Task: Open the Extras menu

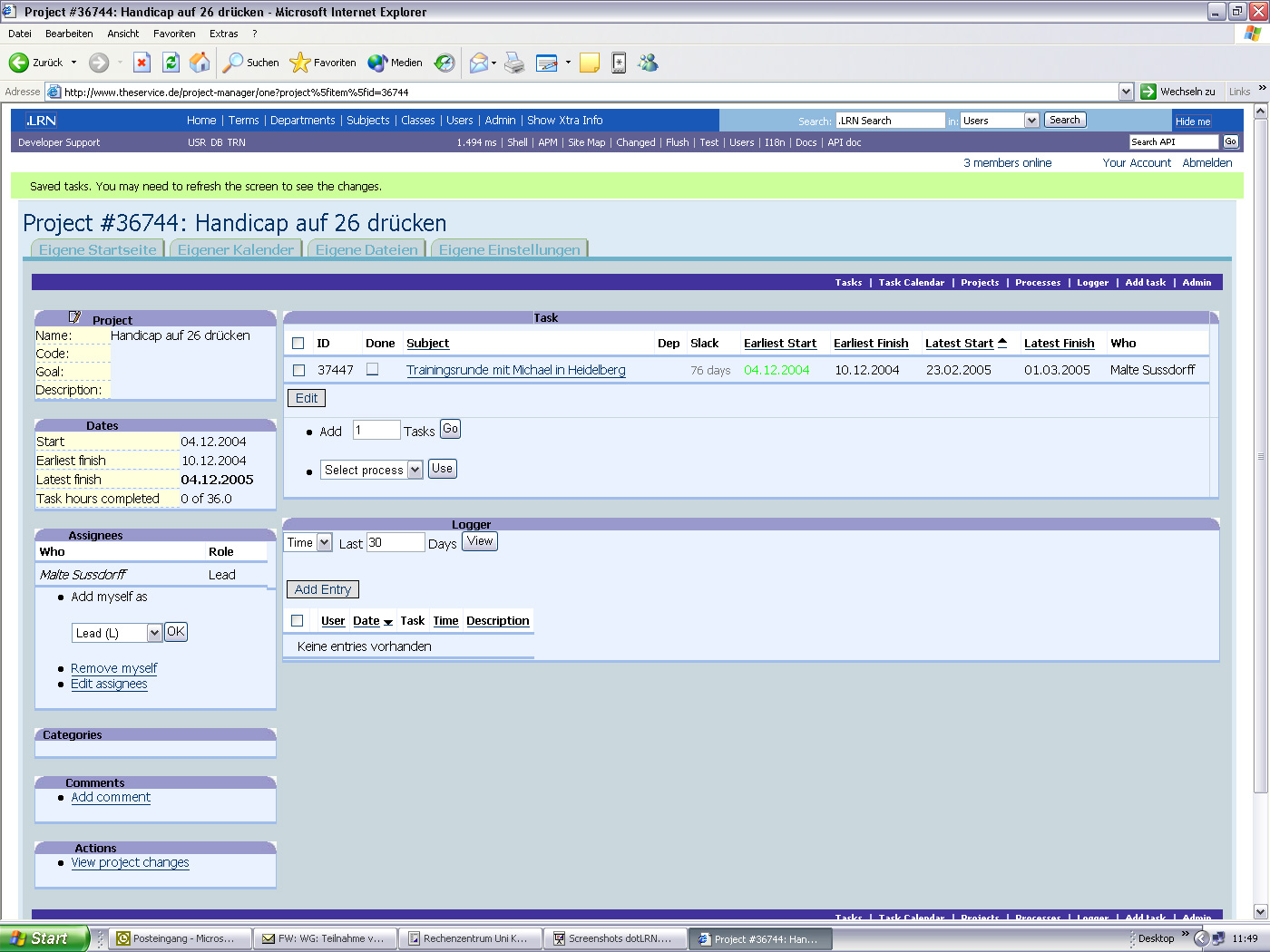Action: (223, 33)
